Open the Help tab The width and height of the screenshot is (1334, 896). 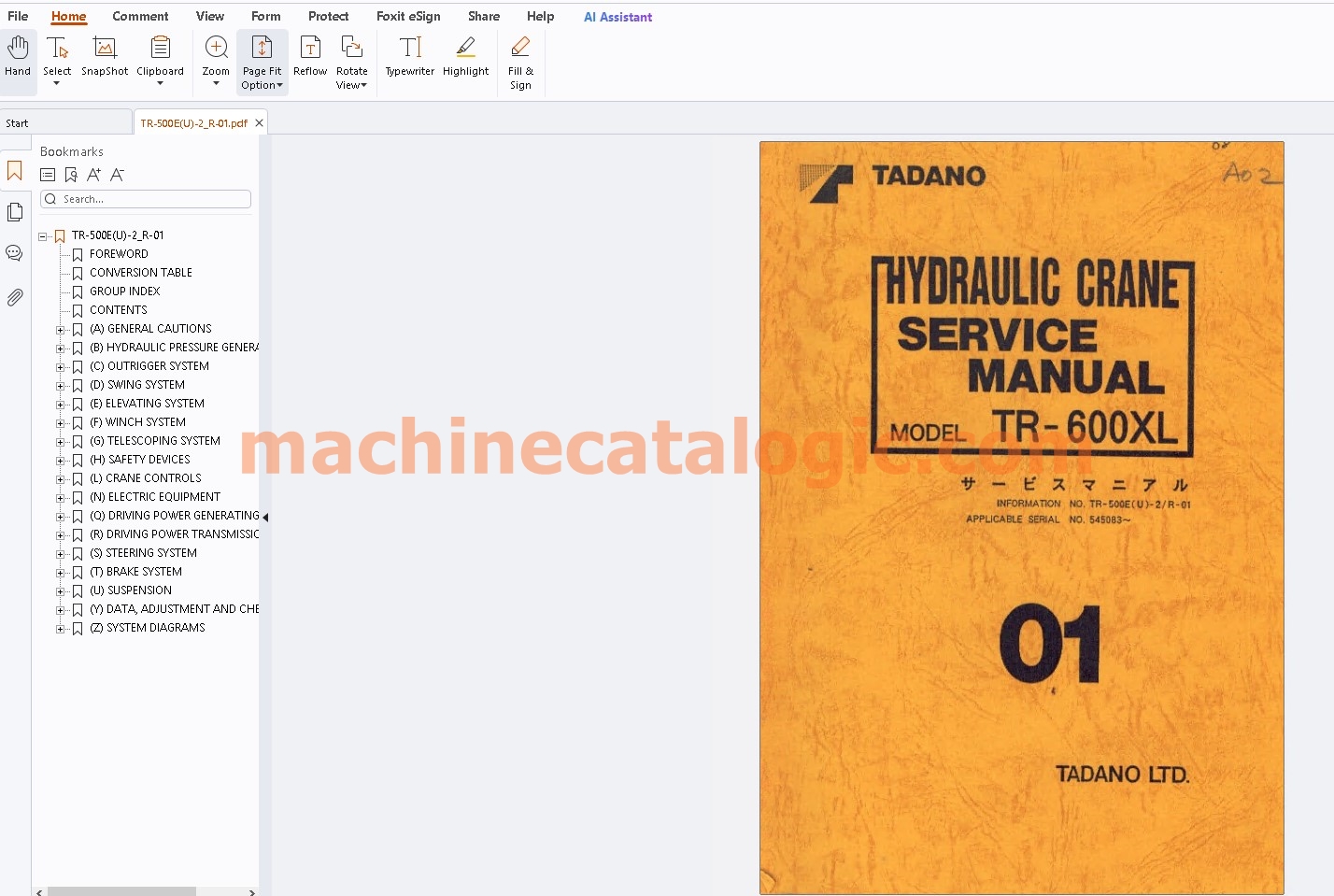coord(540,16)
